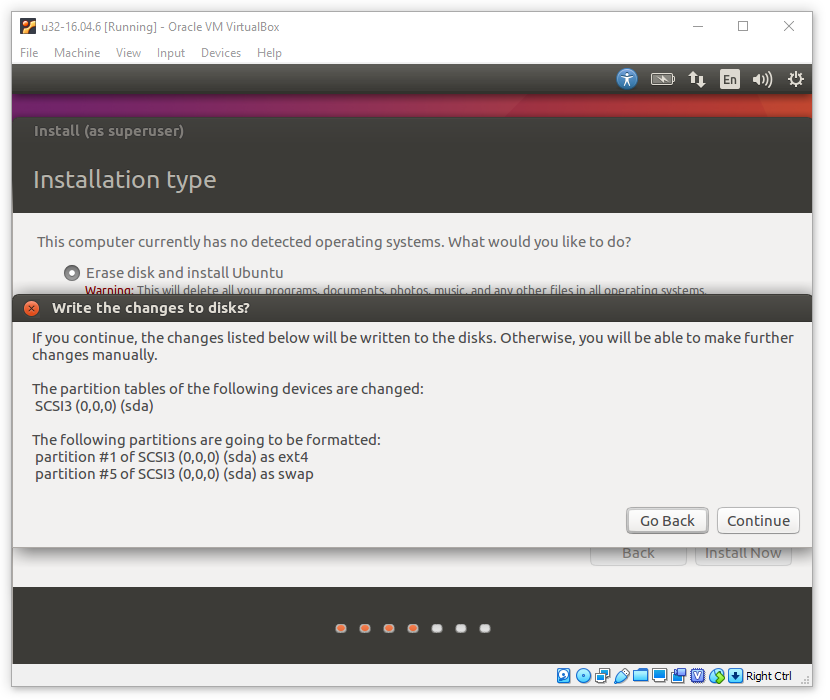Open the File menu

[x=29, y=53]
